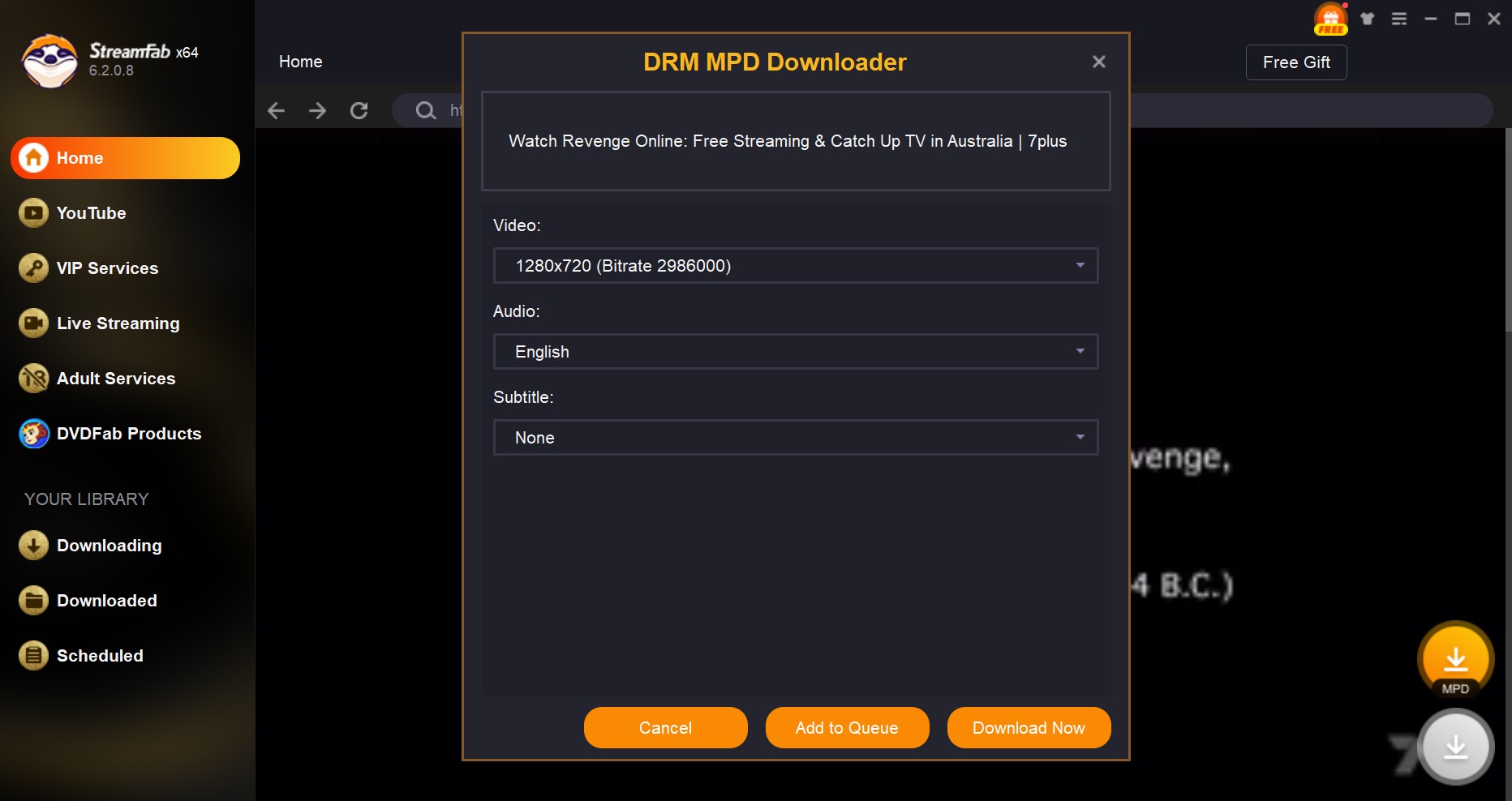The width and height of the screenshot is (1512, 801).
Task: Click the grey download arrow button
Action: click(1456, 747)
